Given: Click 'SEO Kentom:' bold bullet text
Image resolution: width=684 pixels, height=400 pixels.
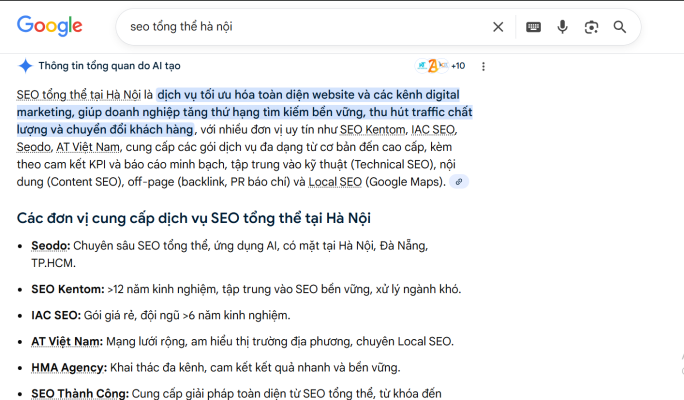Looking at the screenshot, I should pos(68,289).
